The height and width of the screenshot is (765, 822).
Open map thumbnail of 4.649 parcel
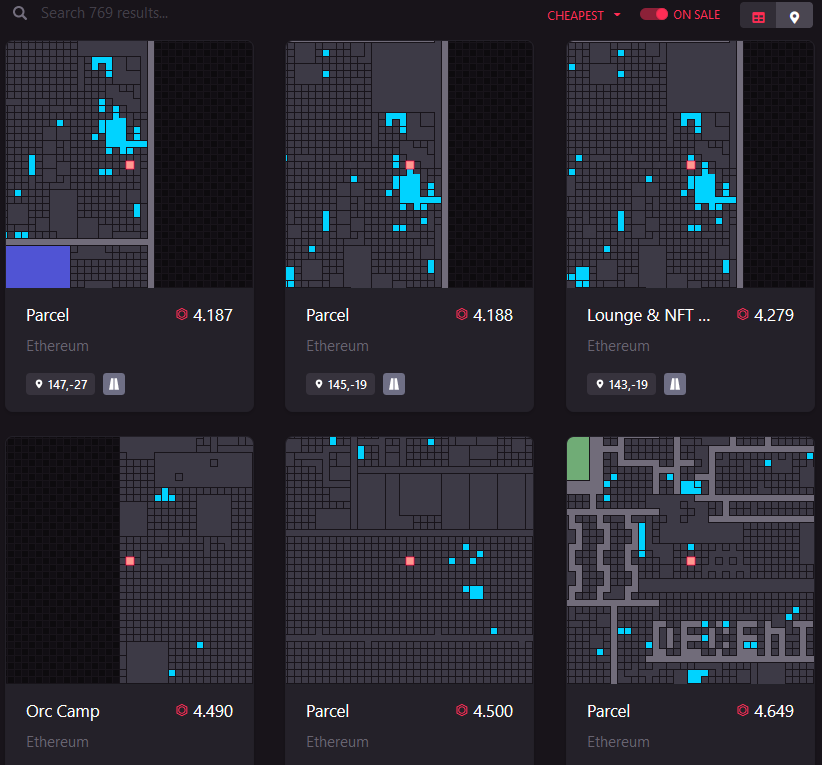point(690,560)
